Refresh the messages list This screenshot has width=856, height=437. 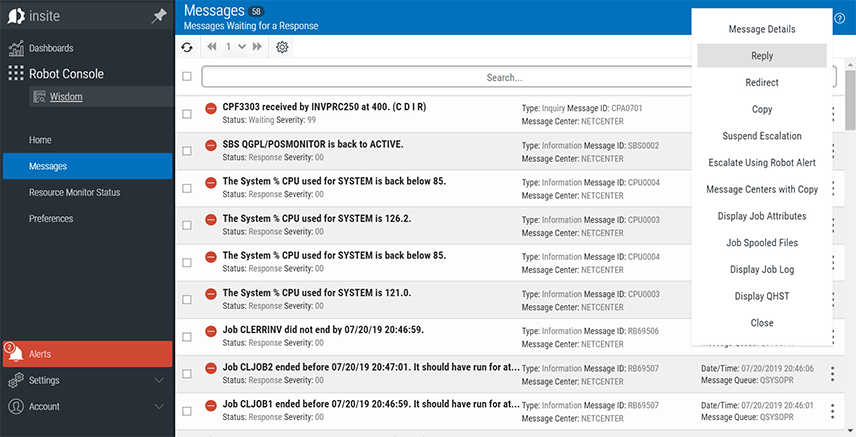pos(187,47)
